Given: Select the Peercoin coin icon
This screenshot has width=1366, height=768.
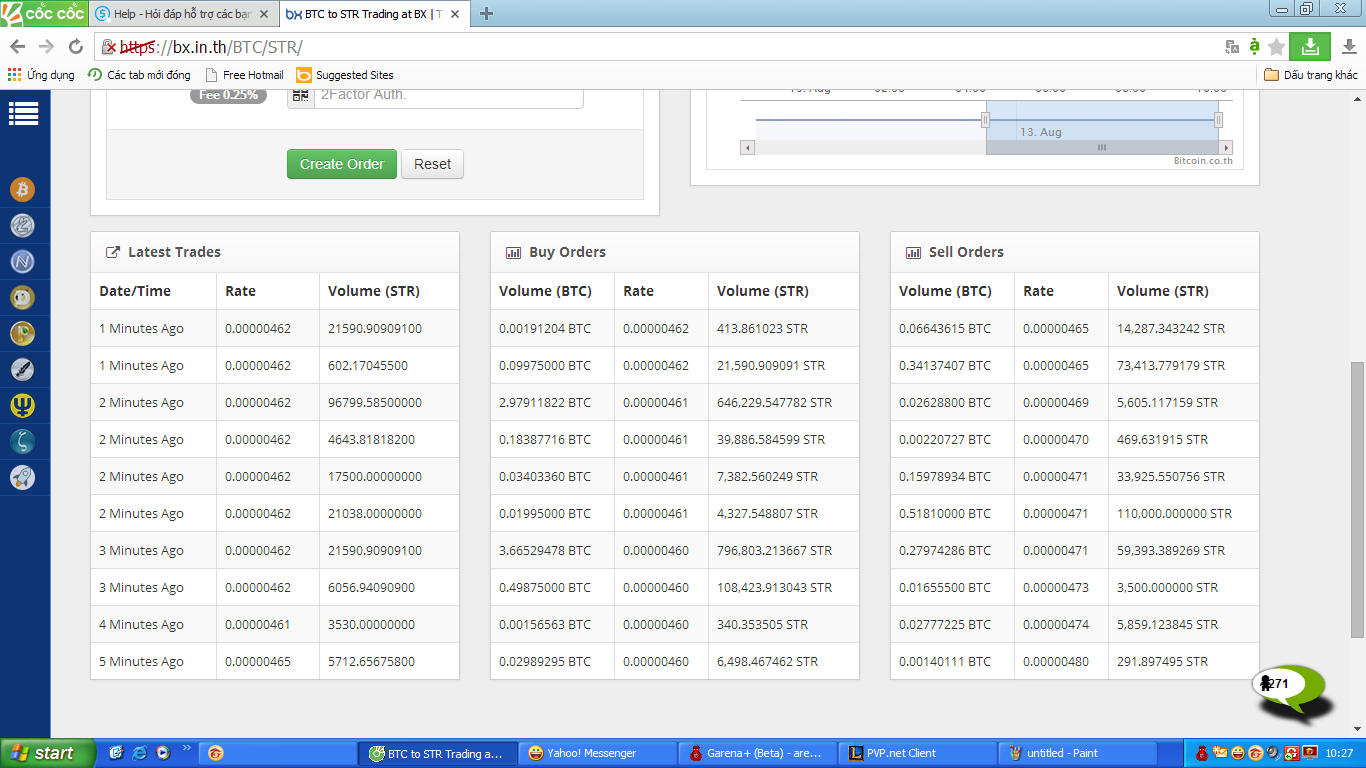Looking at the screenshot, I should click(x=22, y=334).
